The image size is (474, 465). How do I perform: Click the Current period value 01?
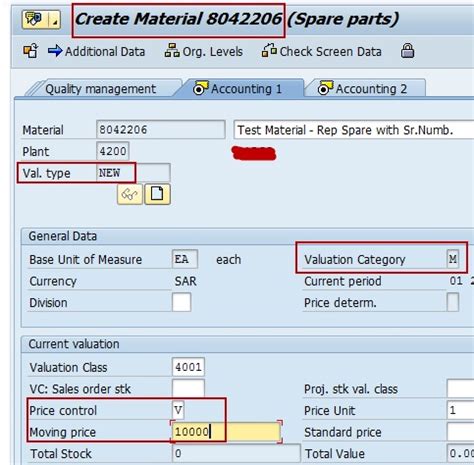click(x=456, y=281)
